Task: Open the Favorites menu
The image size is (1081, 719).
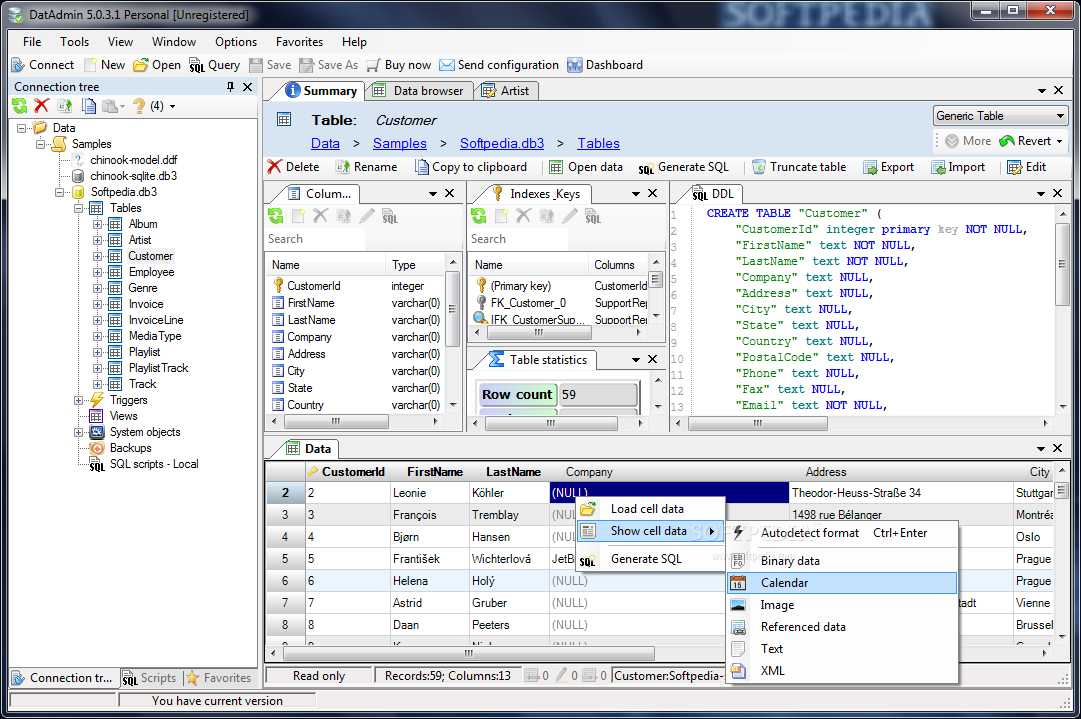Action: pyautogui.click(x=299, y=42)
